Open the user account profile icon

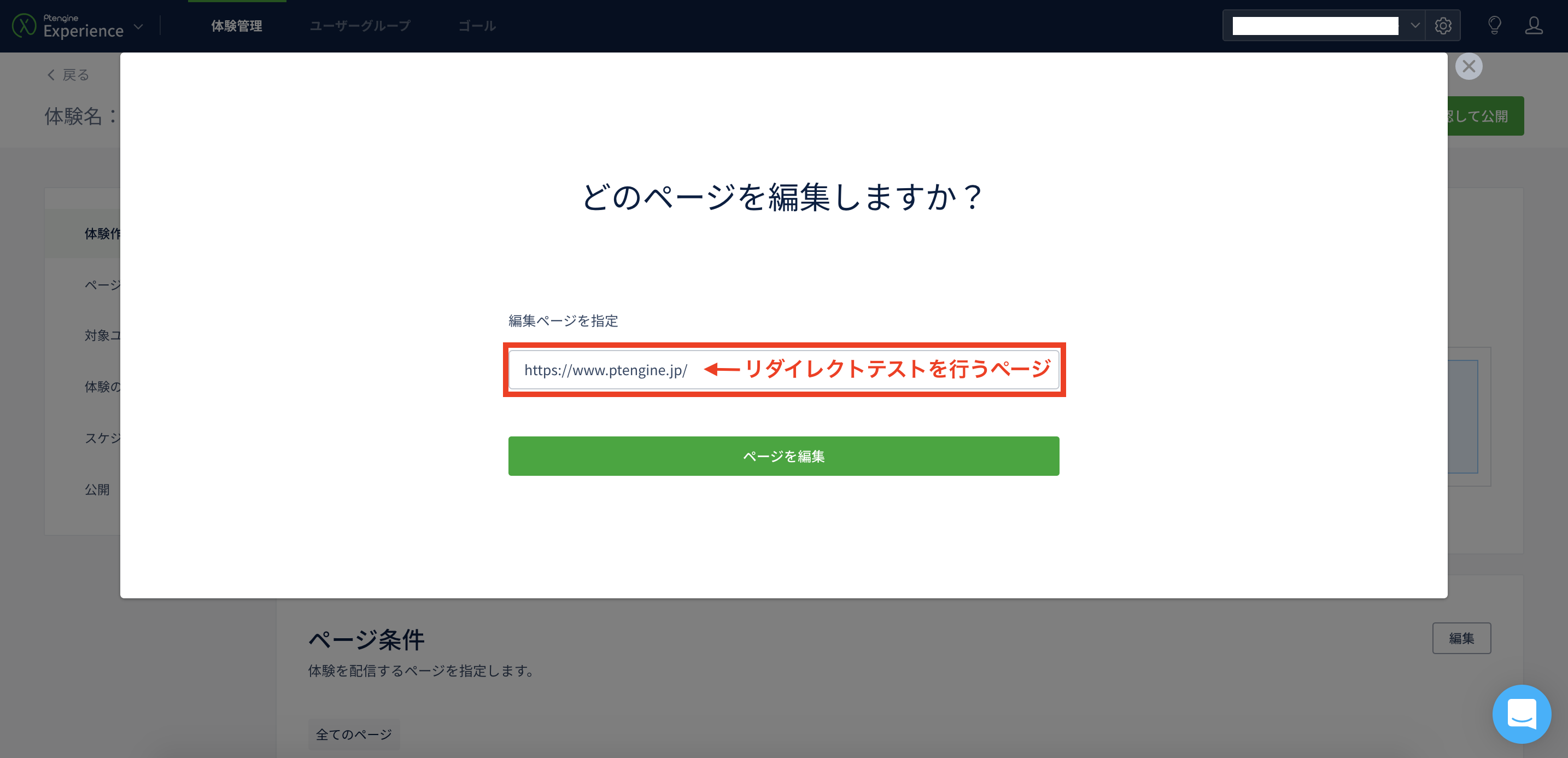1534,26
